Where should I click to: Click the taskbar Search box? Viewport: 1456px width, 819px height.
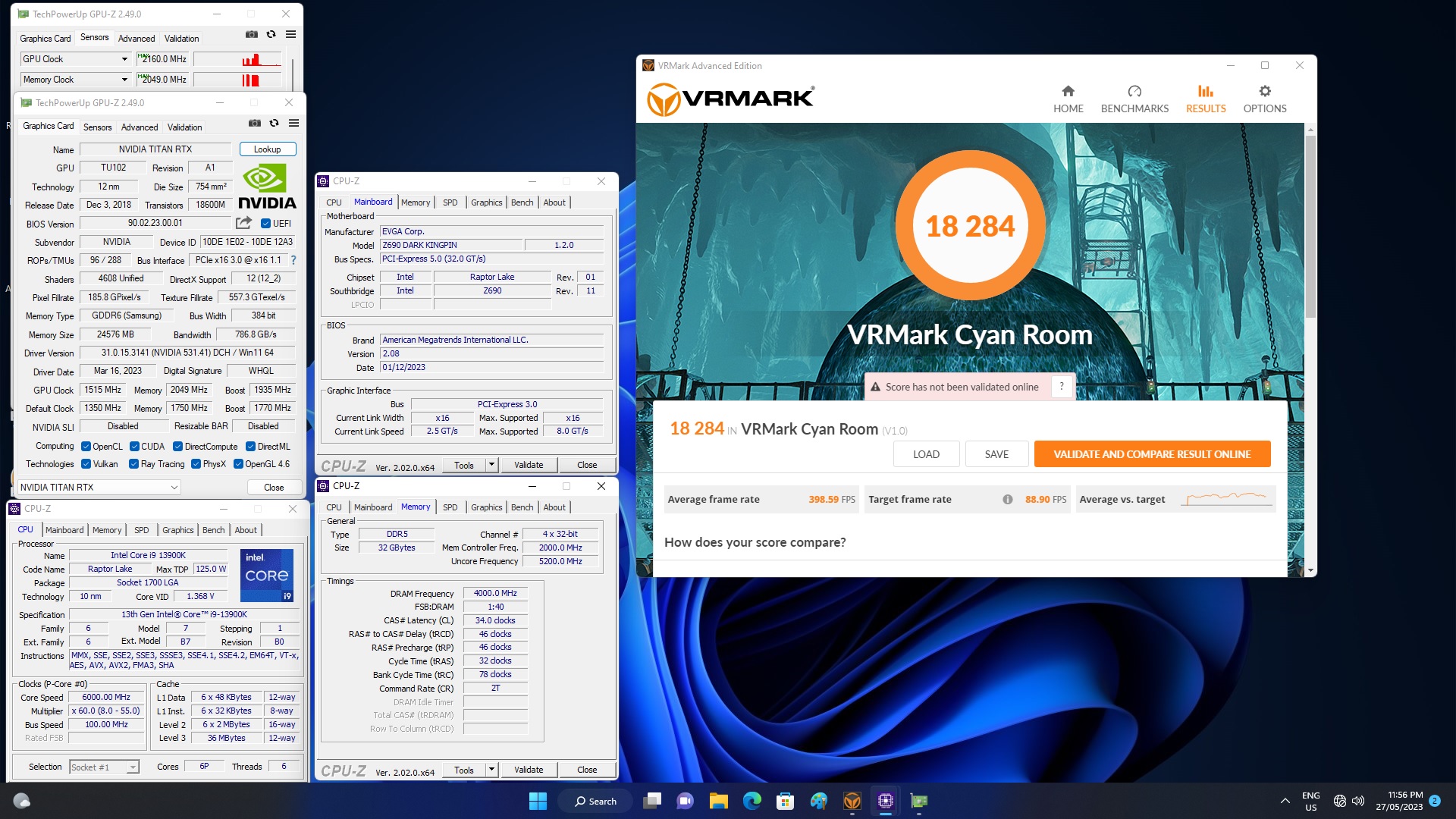597,801
